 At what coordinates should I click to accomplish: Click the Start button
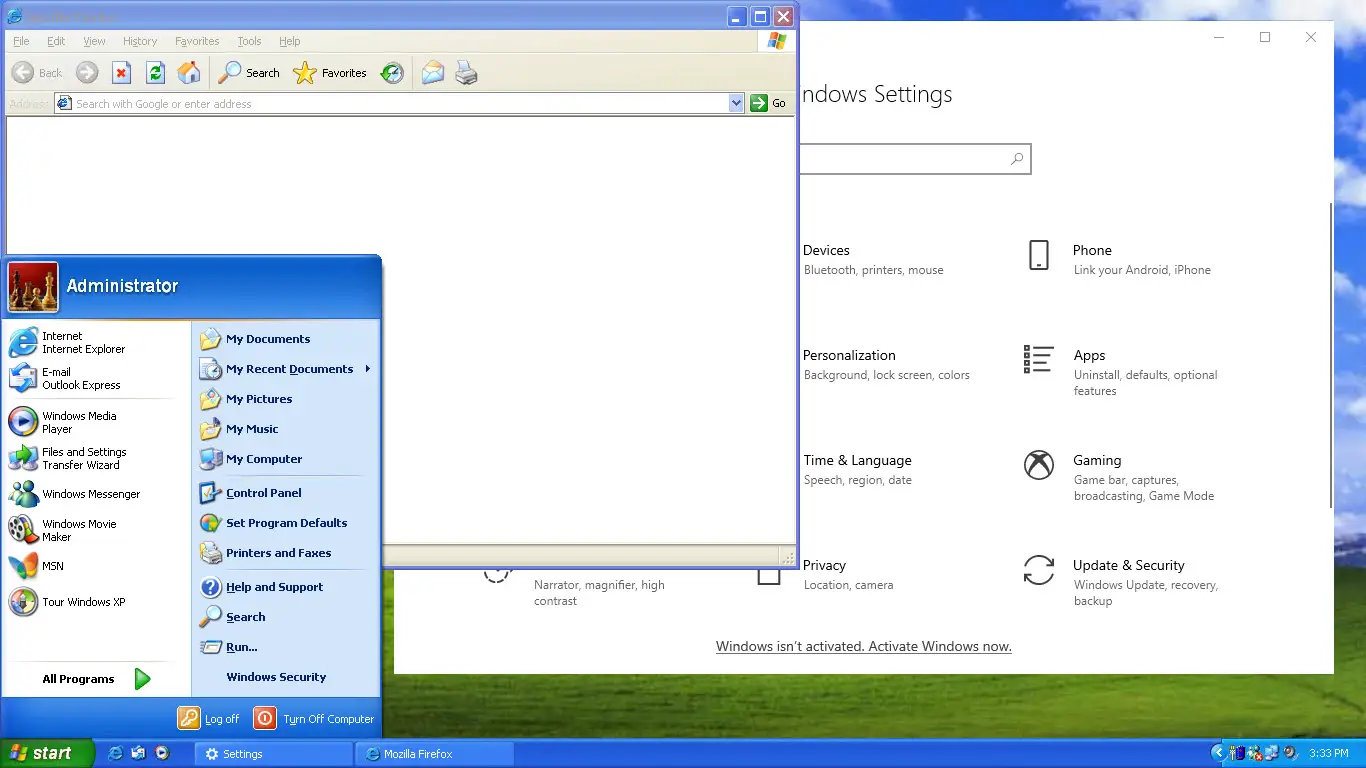[x=47, y=753]
